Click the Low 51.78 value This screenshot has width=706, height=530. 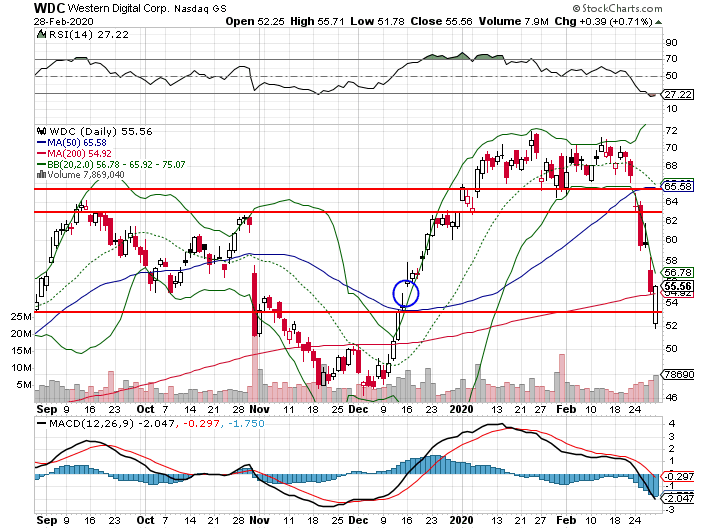[377, 21]
